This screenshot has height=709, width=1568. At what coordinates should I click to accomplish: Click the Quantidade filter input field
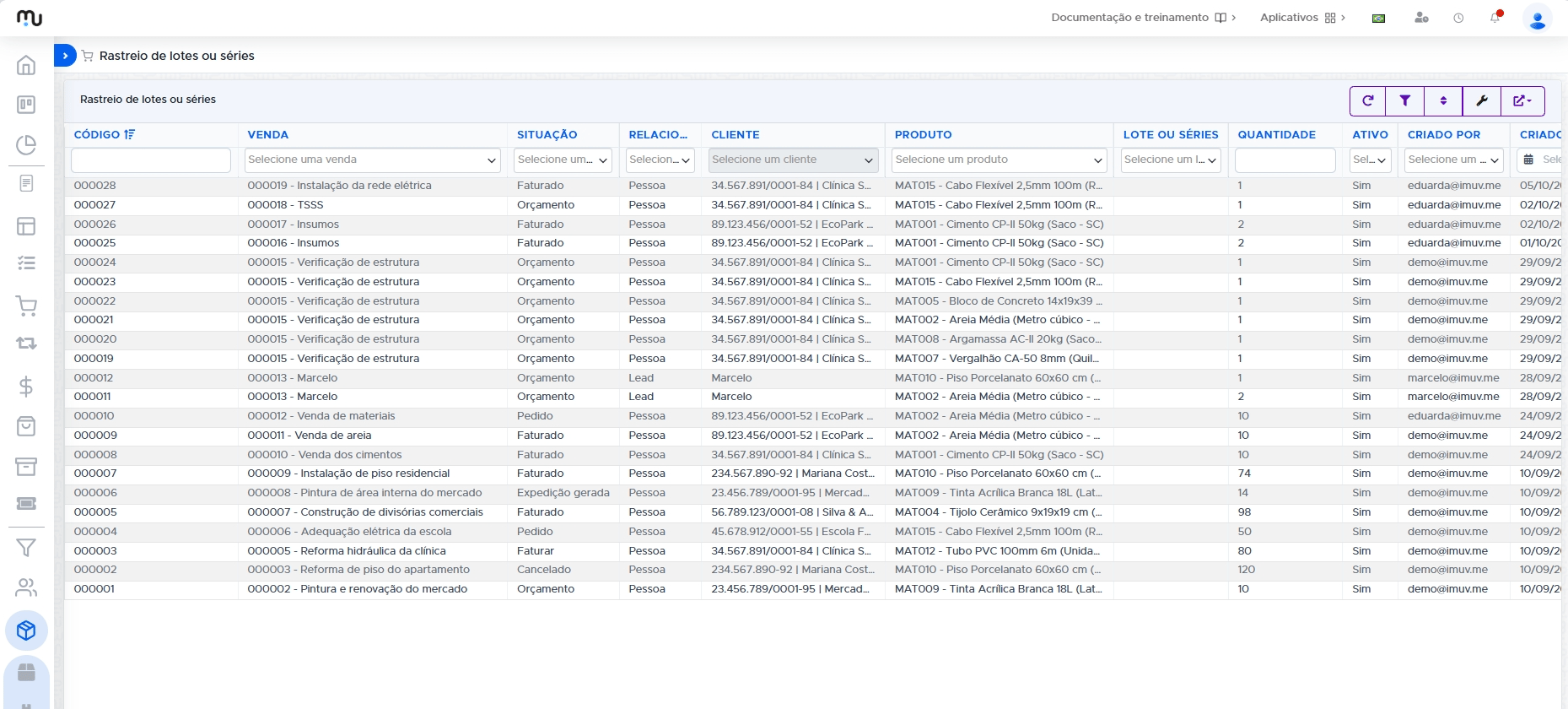click(1285, 160)
